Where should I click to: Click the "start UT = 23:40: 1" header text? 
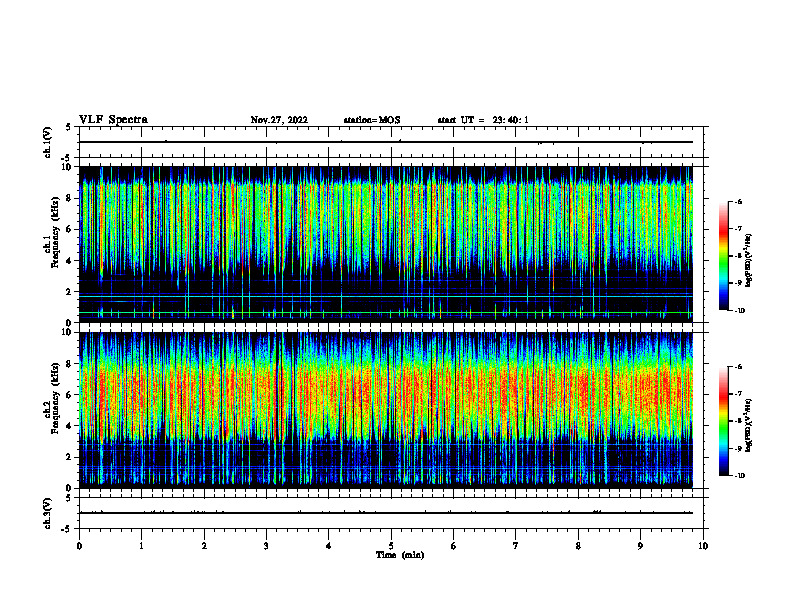coord(483,120)
